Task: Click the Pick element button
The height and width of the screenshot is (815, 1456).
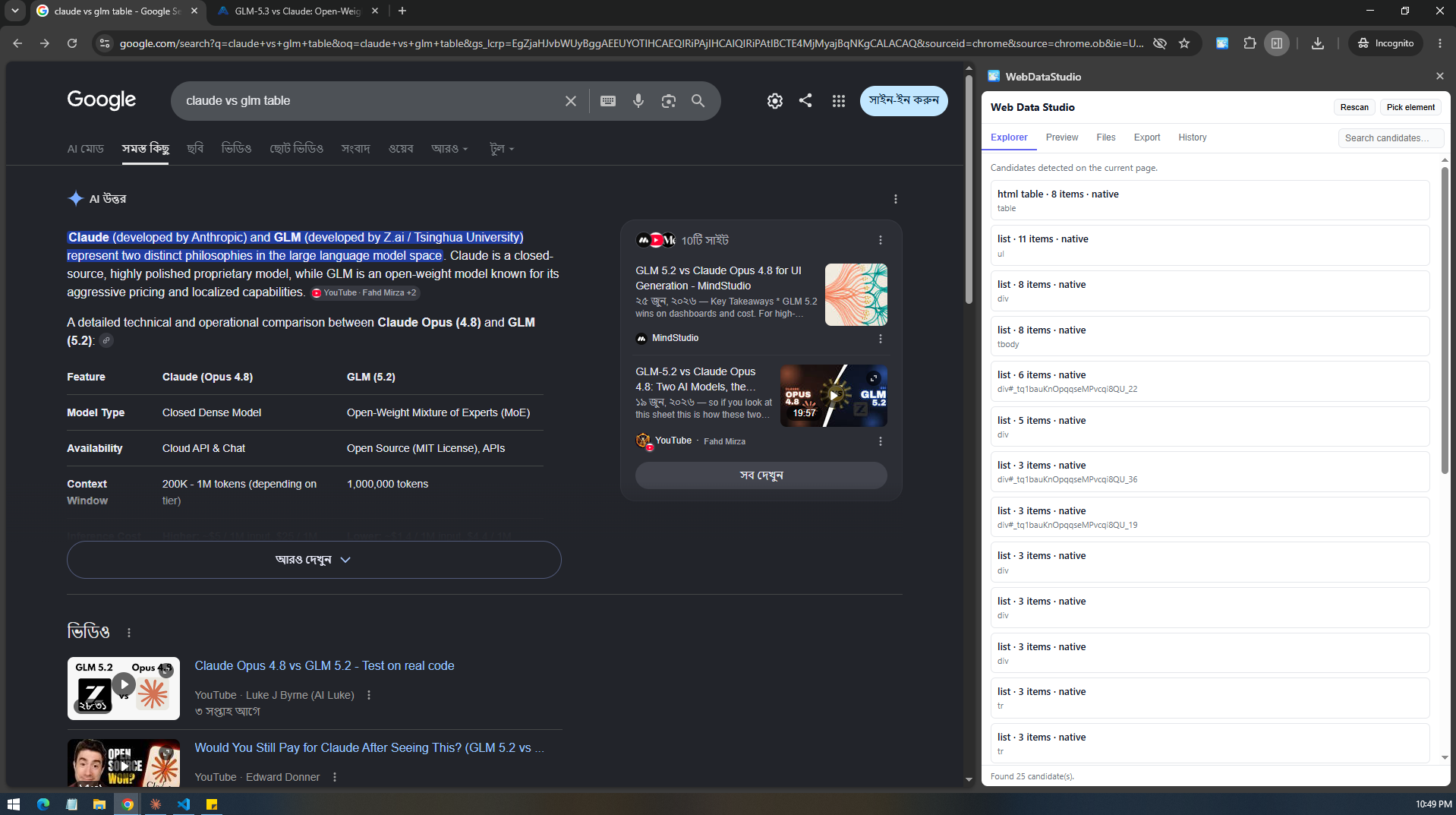Action: (1410, 107)
